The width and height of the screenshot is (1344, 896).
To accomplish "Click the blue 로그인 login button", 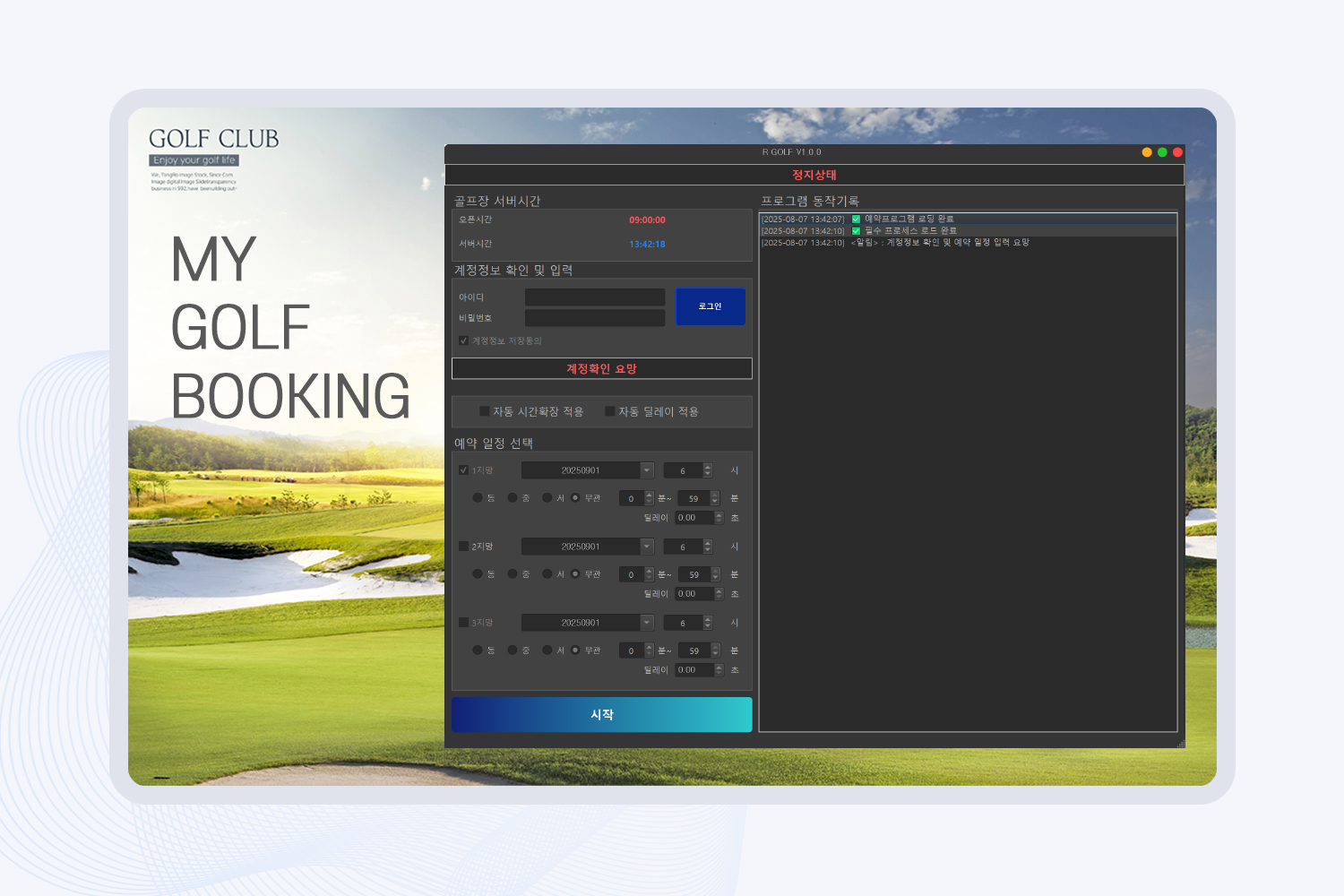I will point(710,306).
